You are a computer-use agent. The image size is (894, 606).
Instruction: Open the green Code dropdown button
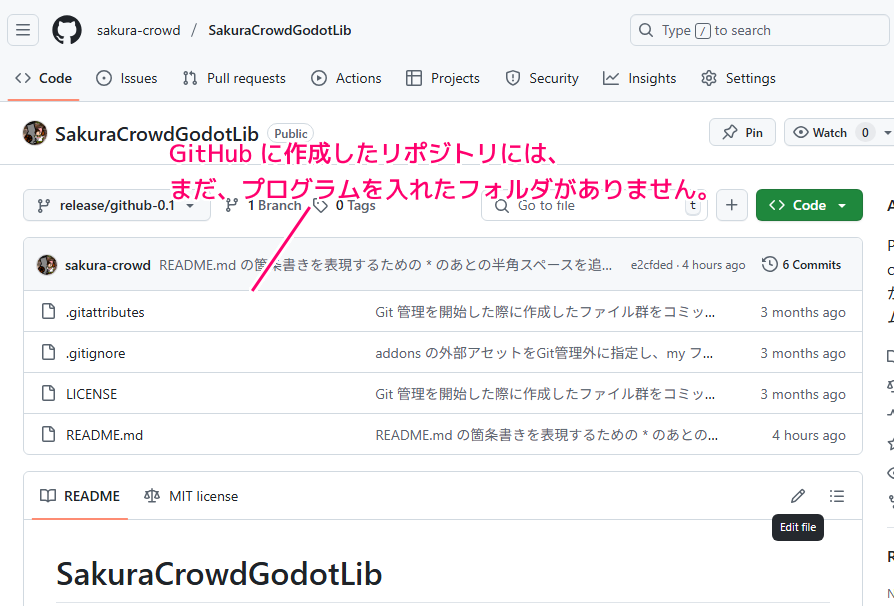[x=808, y=205]
